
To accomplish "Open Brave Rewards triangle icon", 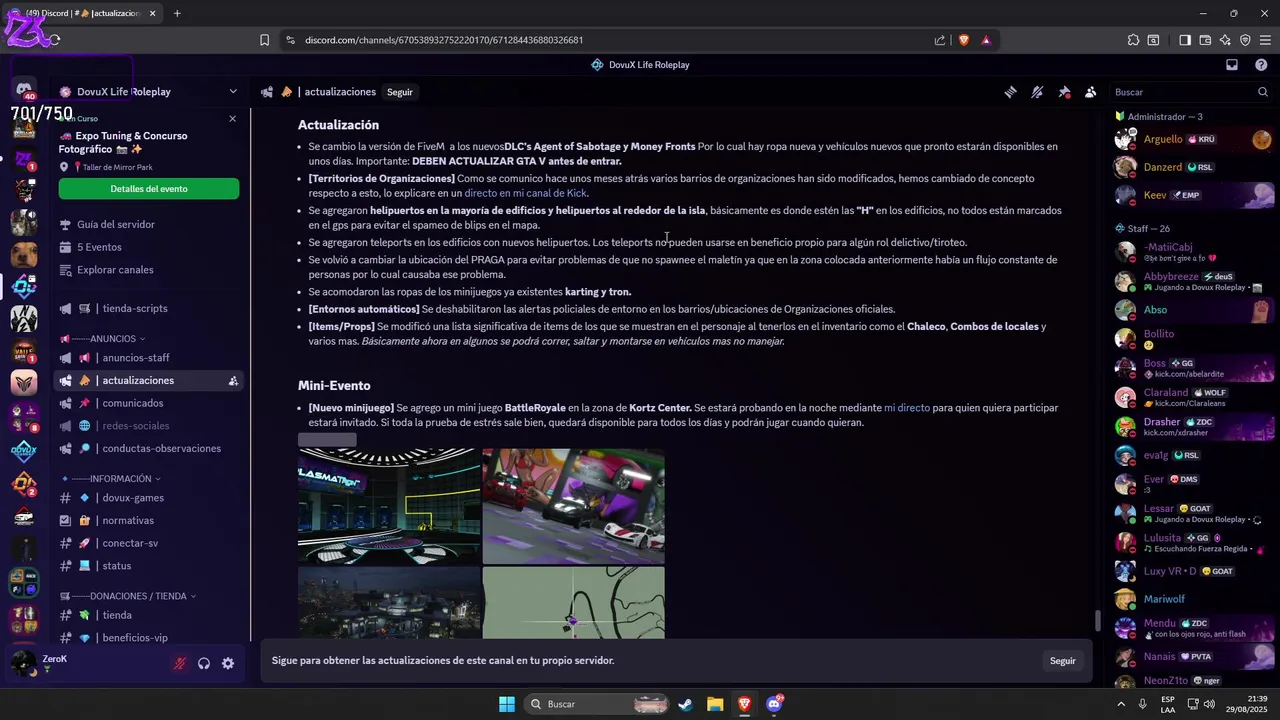I will pyautogui.click(x=986, y=40).
